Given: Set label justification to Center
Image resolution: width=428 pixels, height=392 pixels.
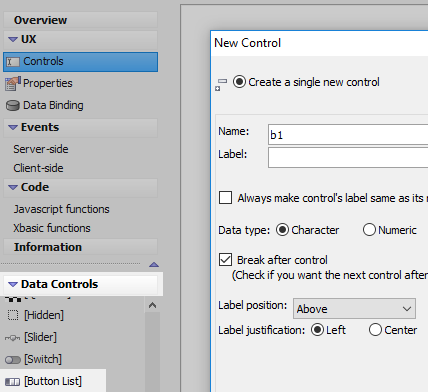Looking at the screenshot, I should click(x=375, y=330).
